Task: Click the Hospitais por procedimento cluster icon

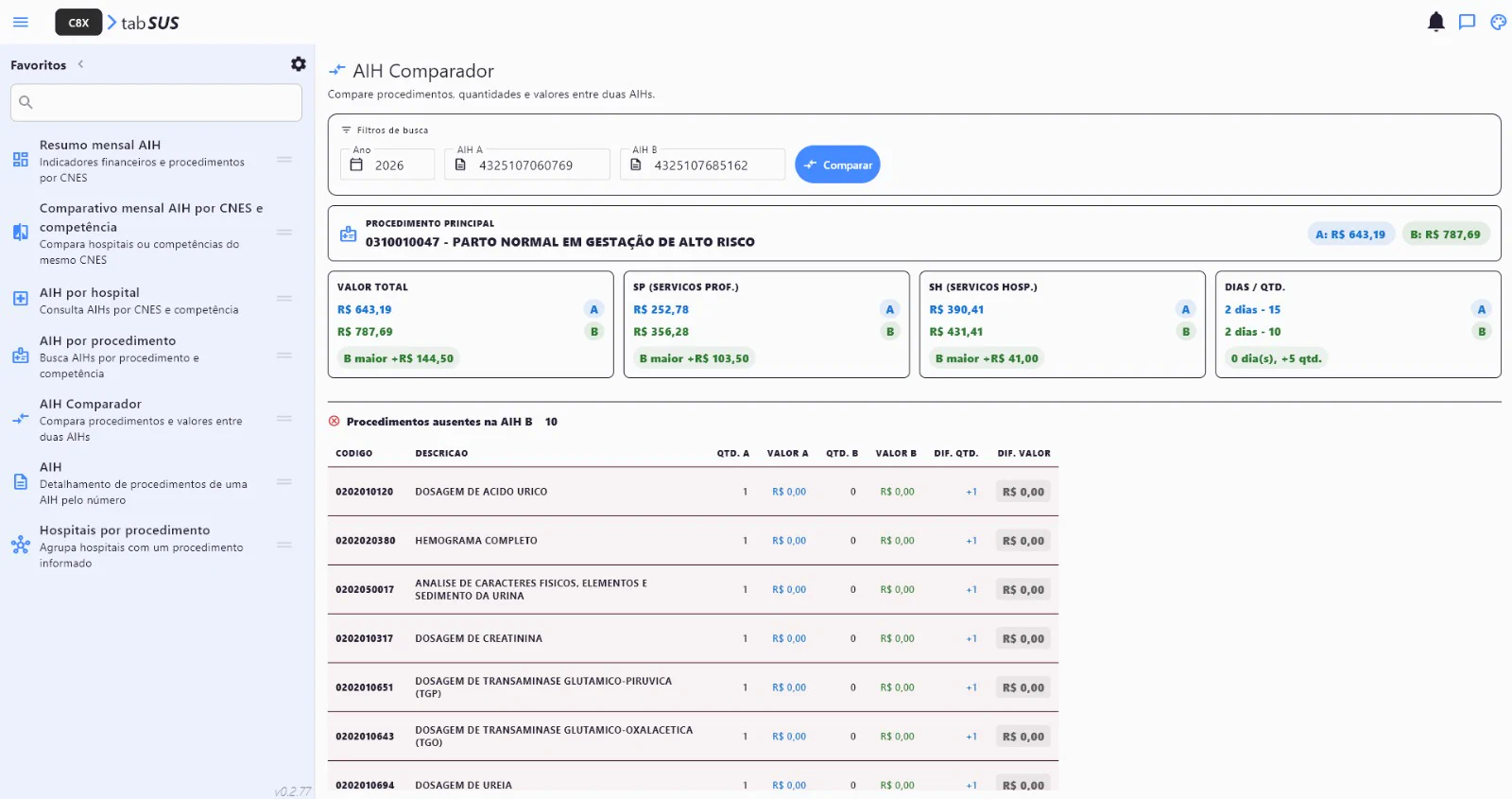Action: pos(21,545)
